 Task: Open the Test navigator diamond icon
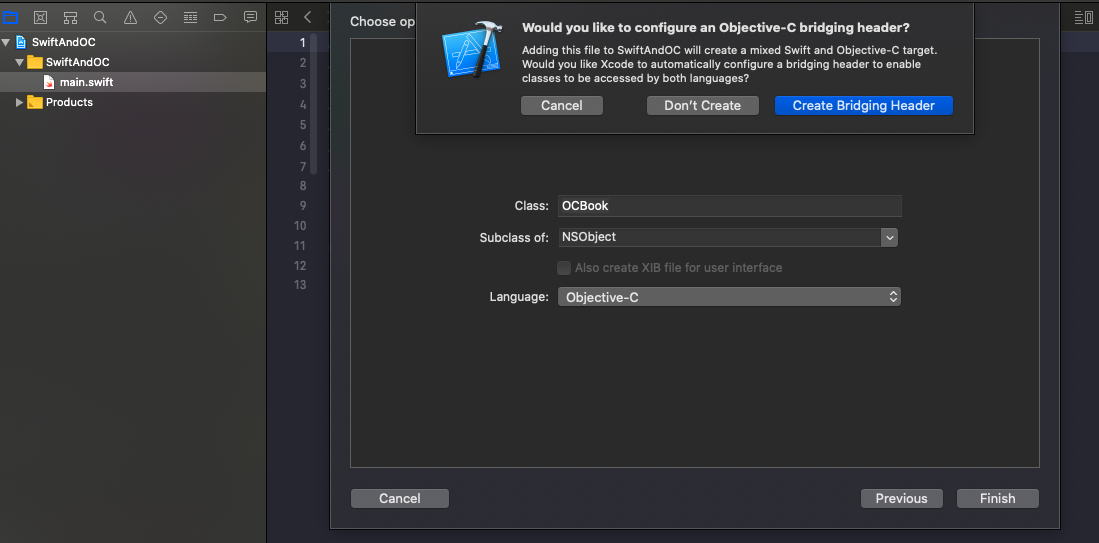tap(160, 17)
